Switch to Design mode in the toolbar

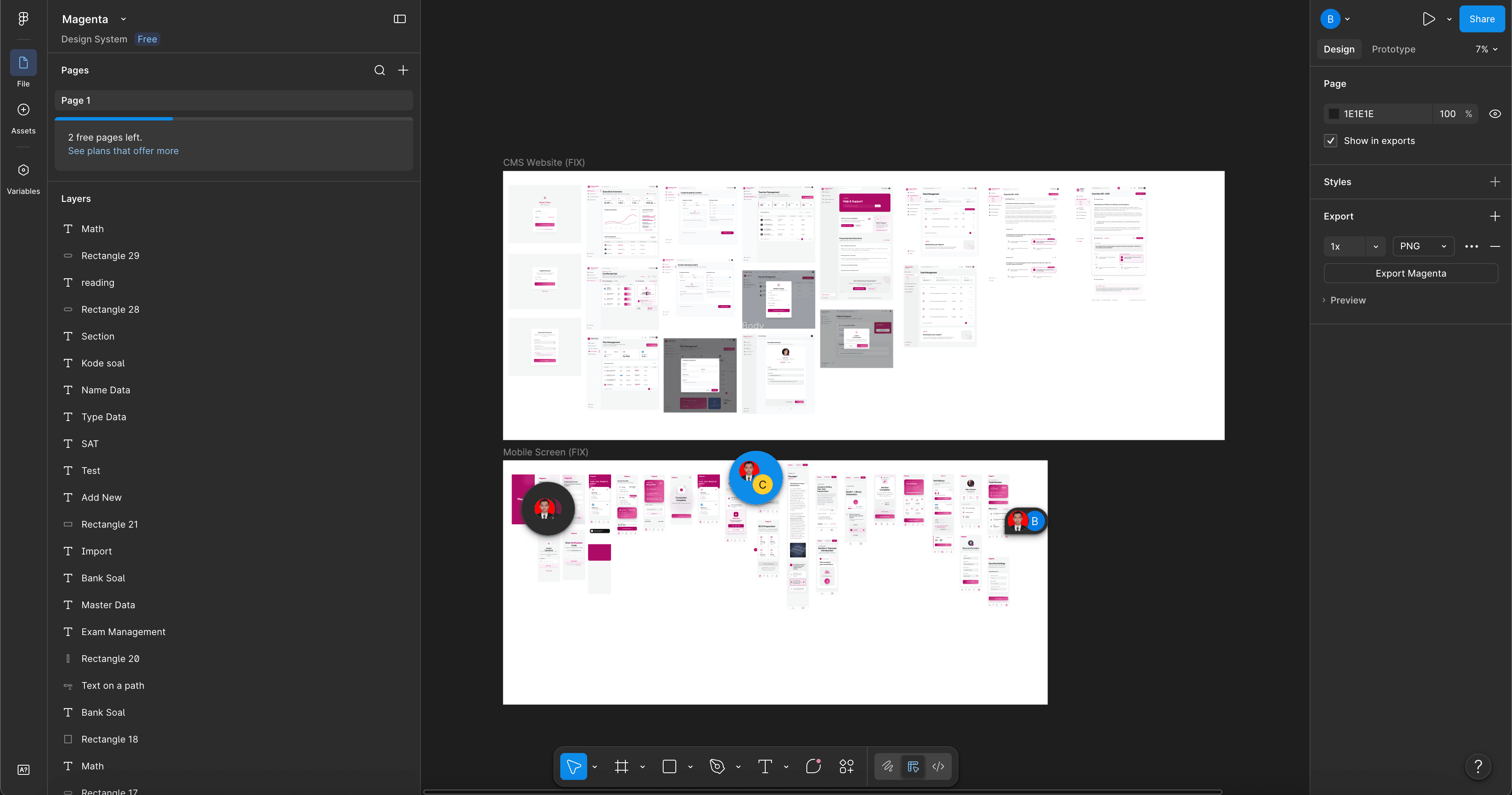[x=913, y=766]
